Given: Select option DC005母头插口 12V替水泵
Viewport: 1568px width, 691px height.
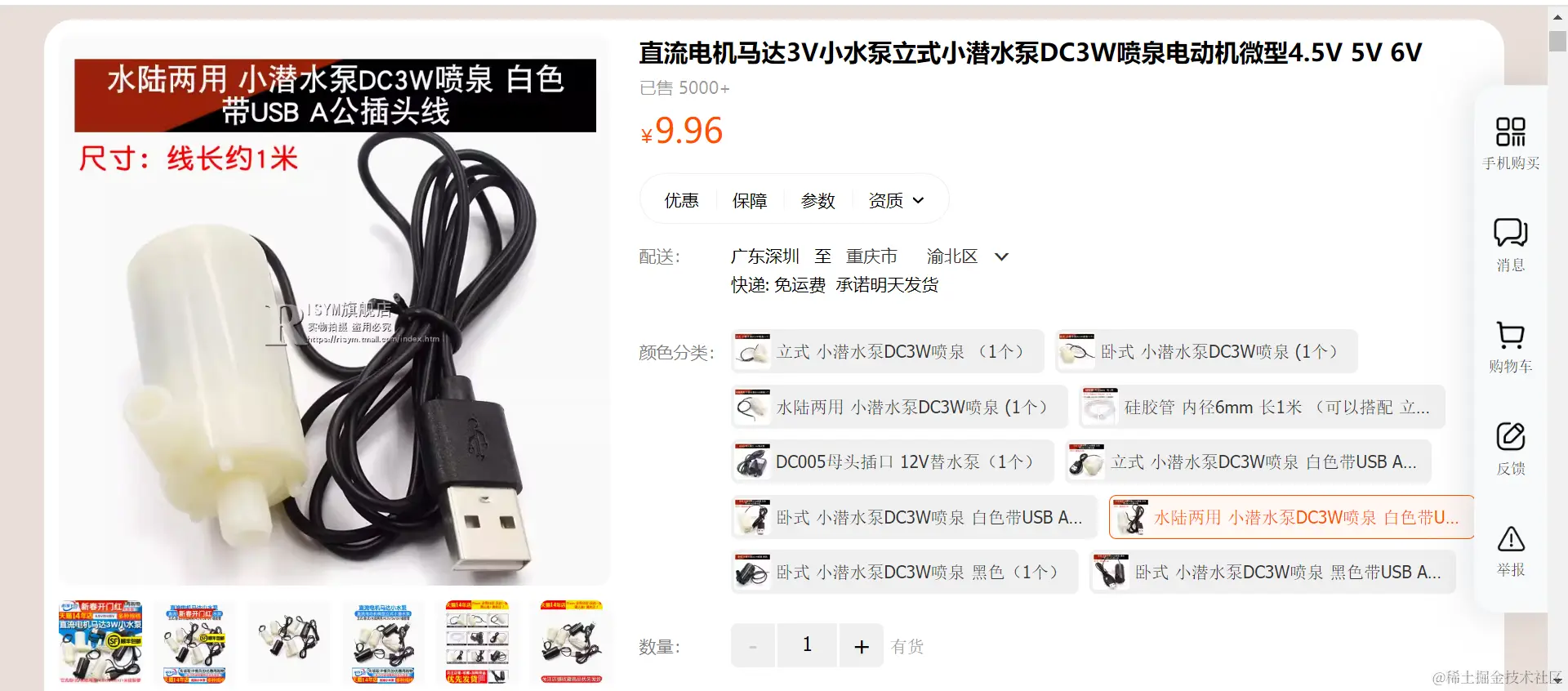Looking at the screenshot, I should click(894, 462).
